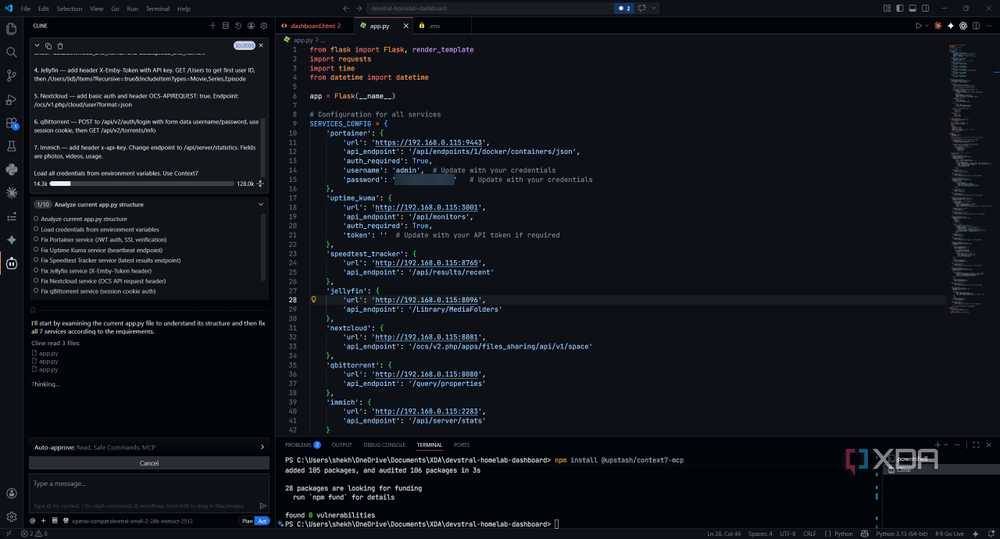The image size is (1000, 539).
Task: Click the 'Fix Portainer service' checklist circle
Action: [36, 239]
